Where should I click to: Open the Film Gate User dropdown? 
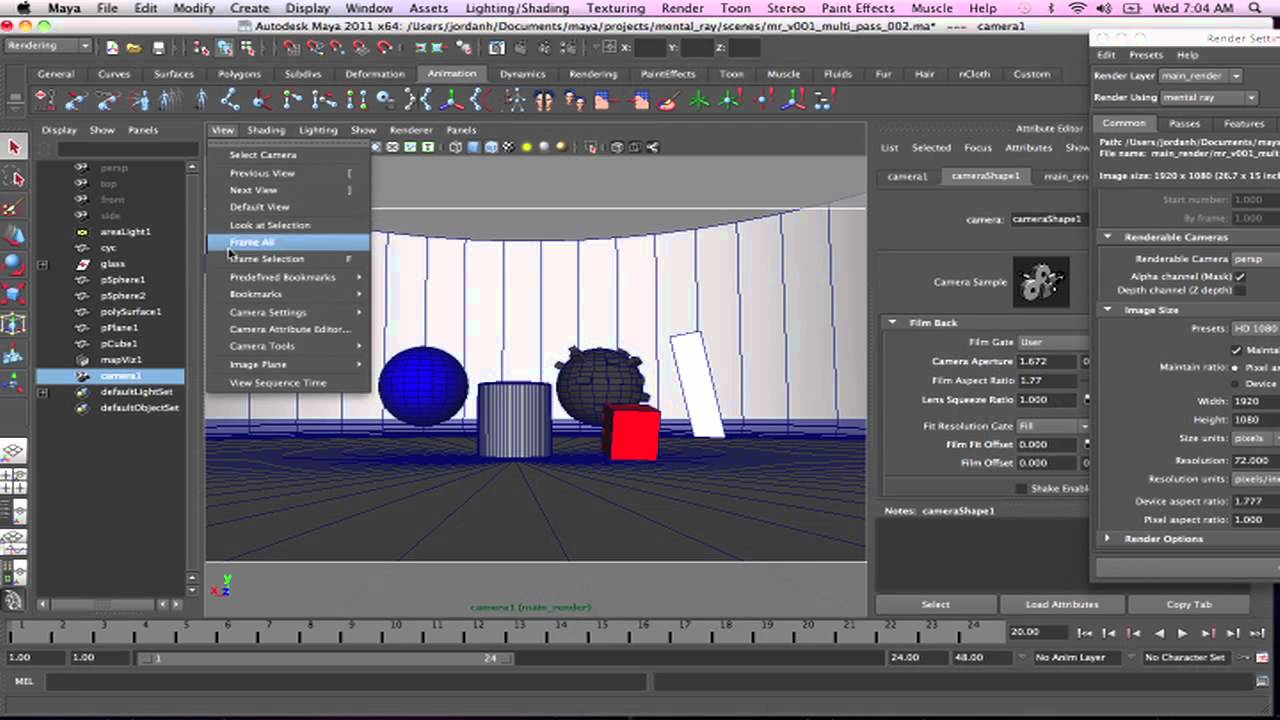pos(1053,342)
